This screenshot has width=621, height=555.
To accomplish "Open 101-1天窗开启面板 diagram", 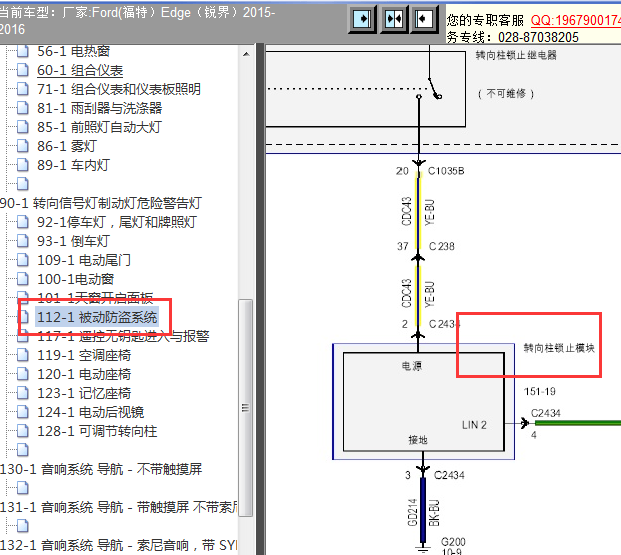I will [x=95, y=296].
